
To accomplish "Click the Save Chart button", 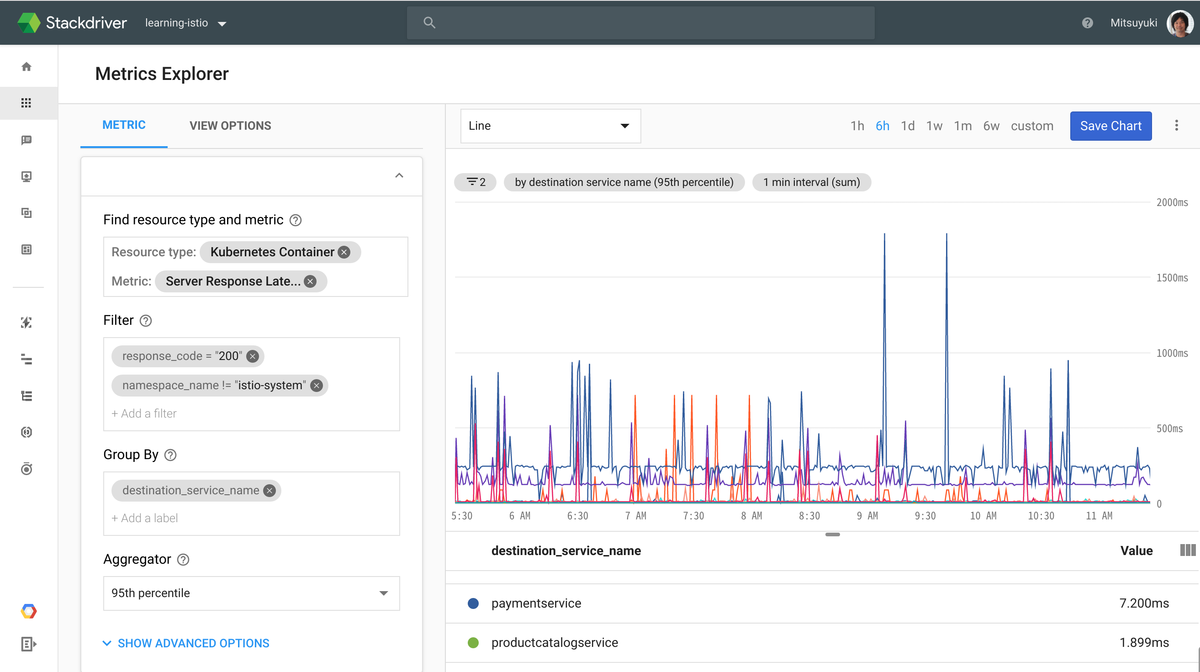I will point(1111,126).
